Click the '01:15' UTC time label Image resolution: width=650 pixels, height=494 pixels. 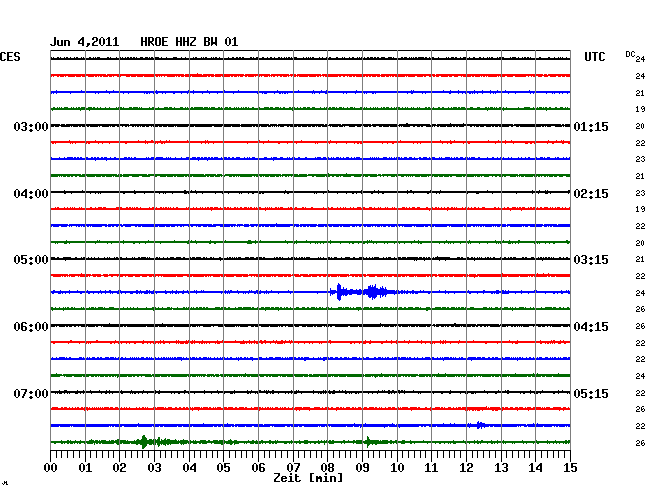(x=591, y=126)
